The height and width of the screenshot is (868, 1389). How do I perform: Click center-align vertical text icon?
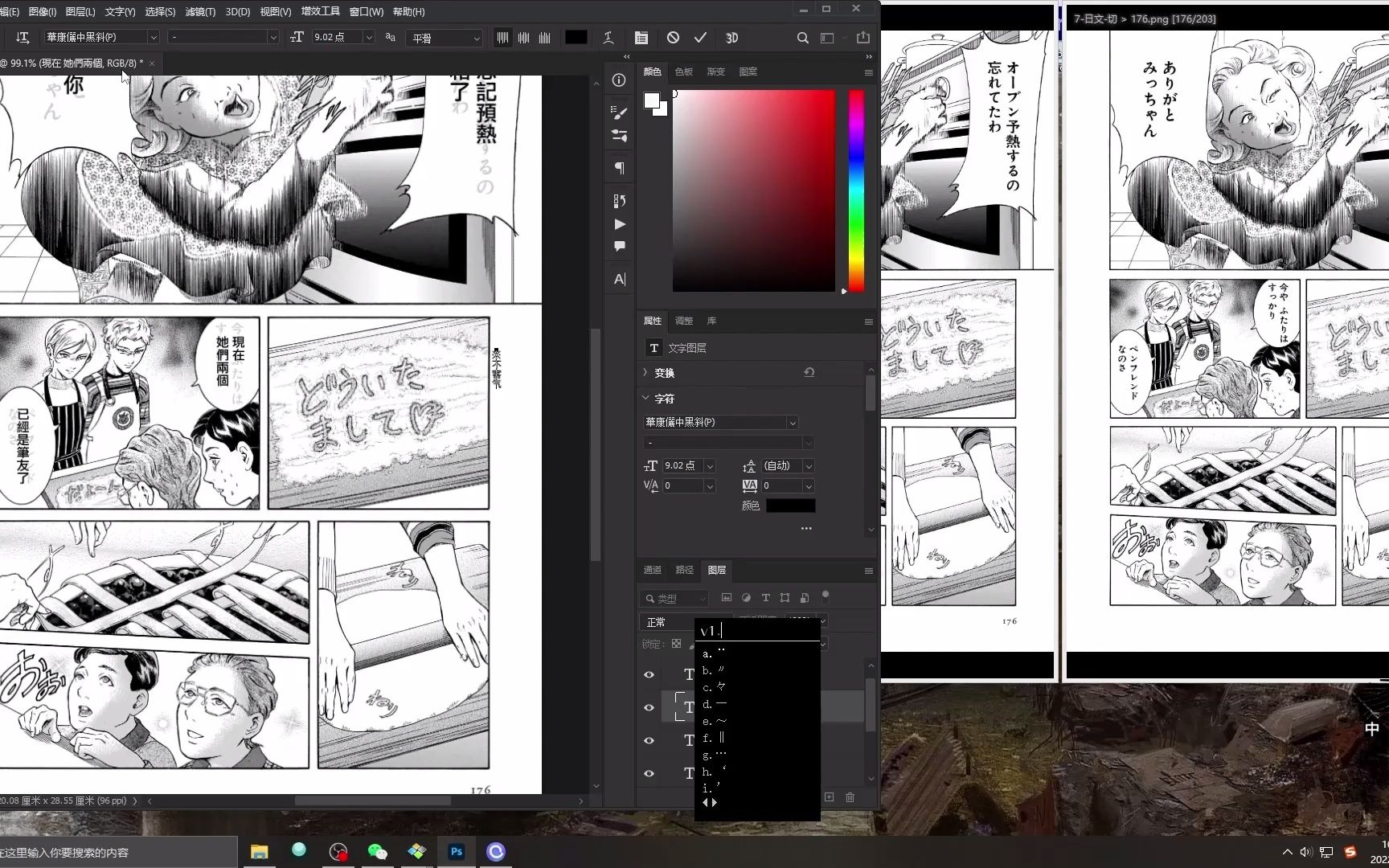tap(524, 38)
